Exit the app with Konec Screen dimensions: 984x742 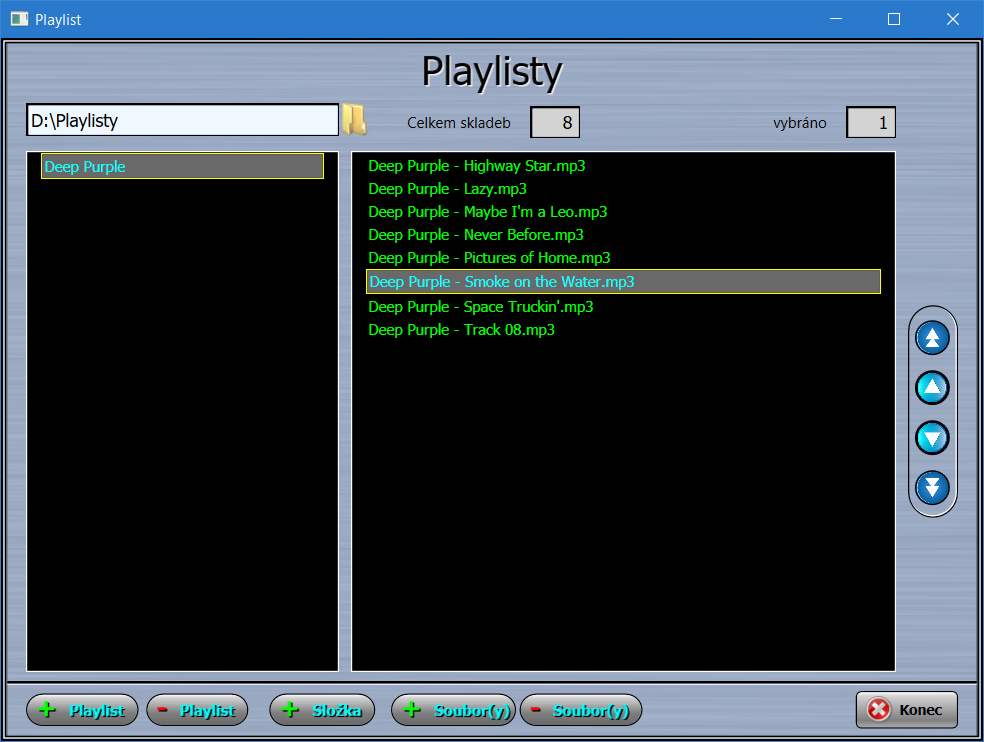tap(906, 710)
